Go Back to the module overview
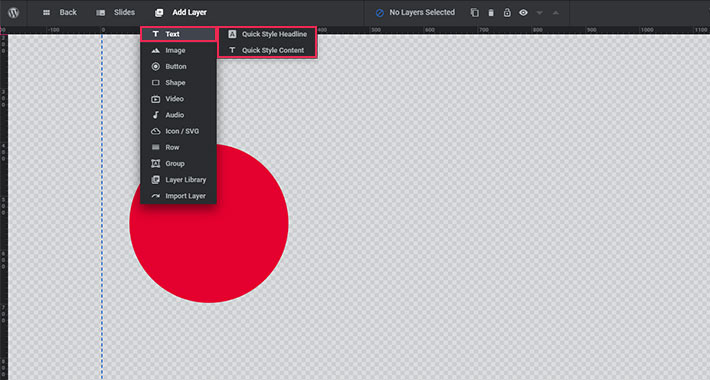Viewport: 710px width, 380px height. [x=59, y=13]
